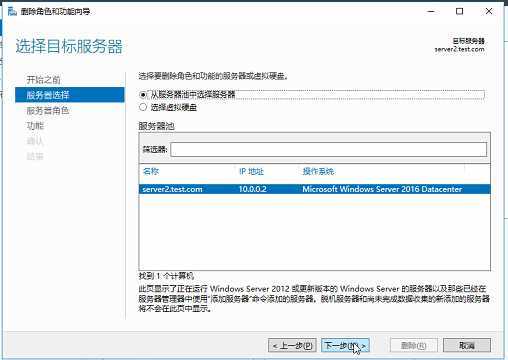This screenshot has width=508, height=360.
Task: Select server2.test.com row in server pool
Action: click(x=315, y=189)
